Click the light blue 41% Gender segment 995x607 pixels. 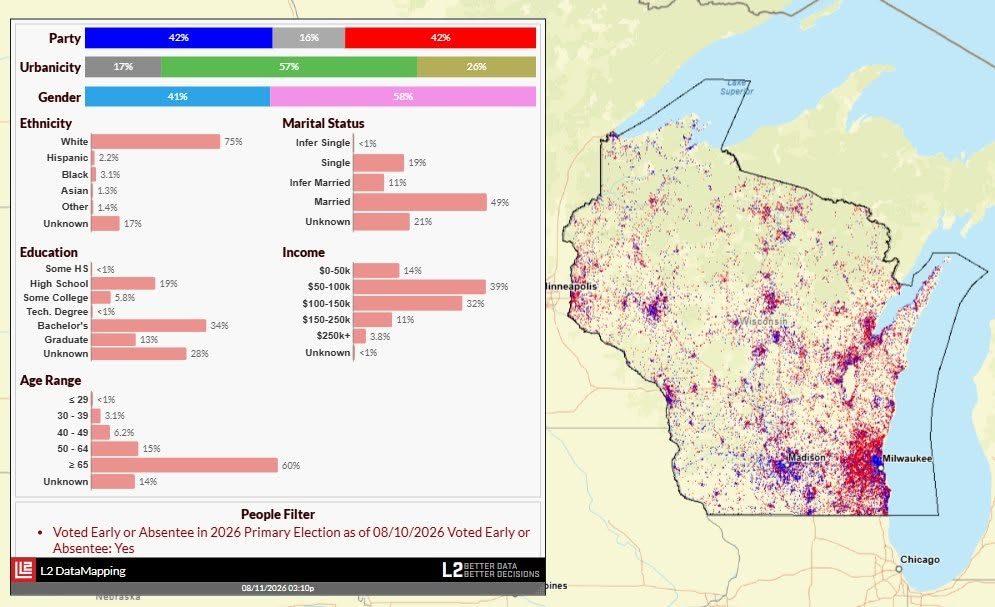tap(178, 96)
